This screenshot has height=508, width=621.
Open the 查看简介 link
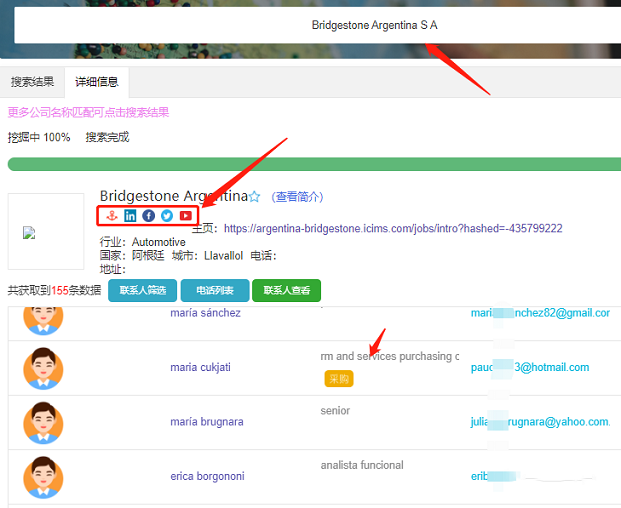[297, 197]
